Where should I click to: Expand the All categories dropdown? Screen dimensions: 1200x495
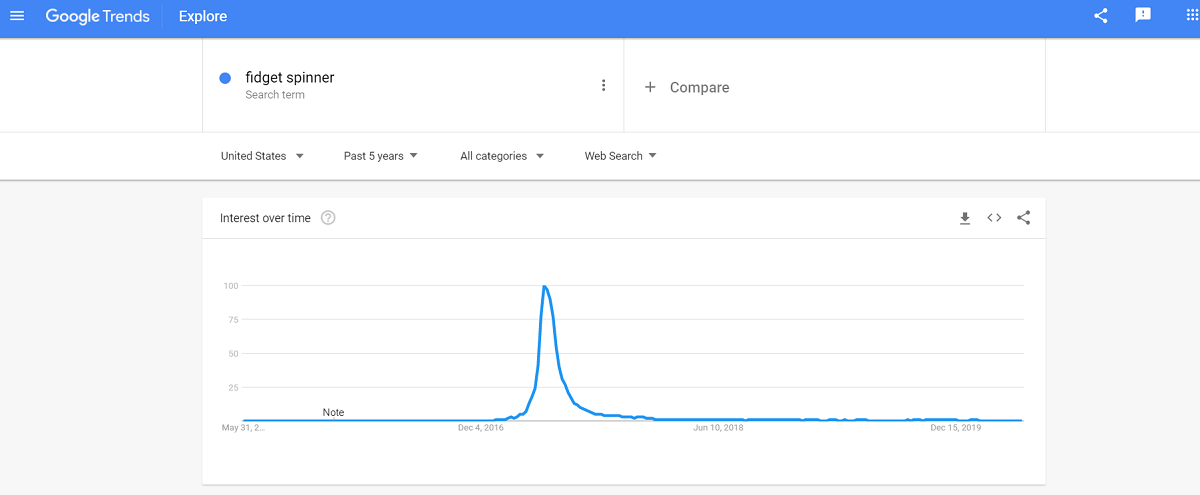[x=502, y=156]
